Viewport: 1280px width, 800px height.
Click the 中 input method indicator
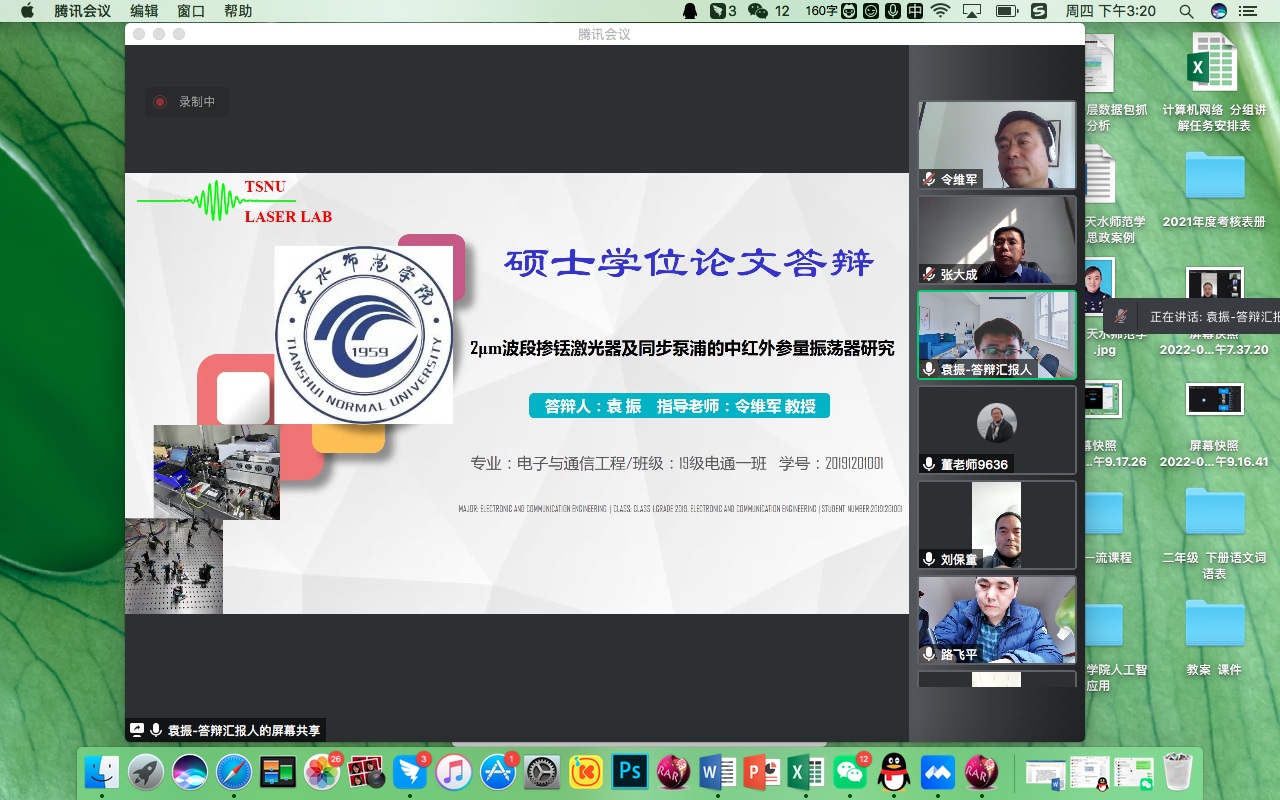click(915, 11)
